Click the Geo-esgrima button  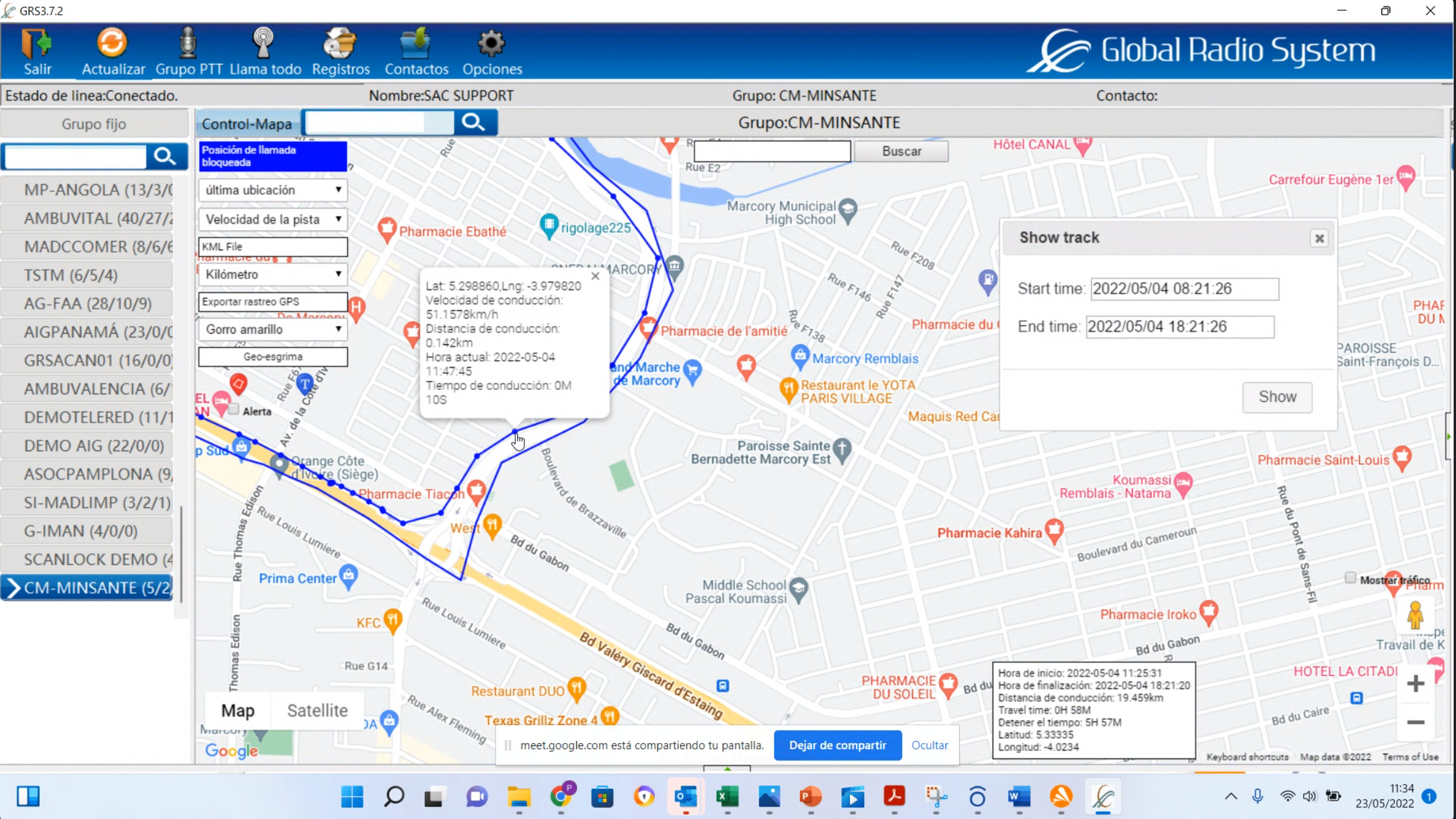click(x=272, y=357)
